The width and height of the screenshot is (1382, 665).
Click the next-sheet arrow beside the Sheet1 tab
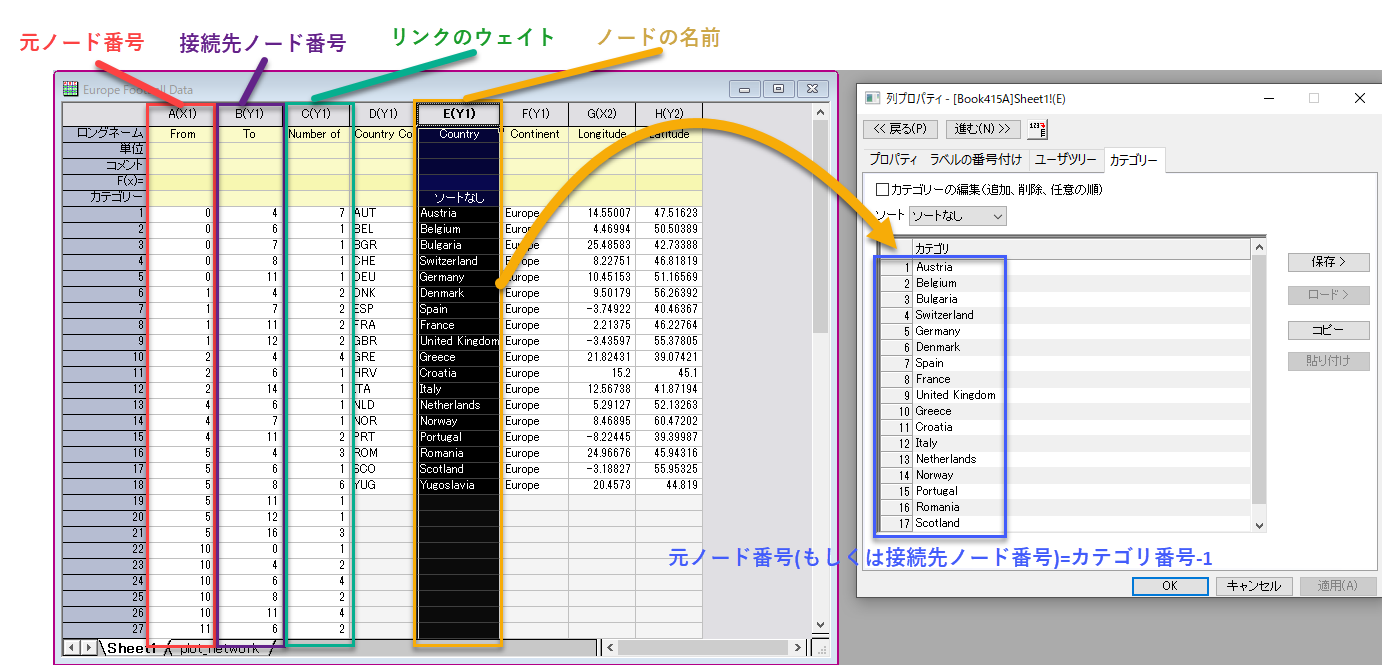(x=88, y=647)
